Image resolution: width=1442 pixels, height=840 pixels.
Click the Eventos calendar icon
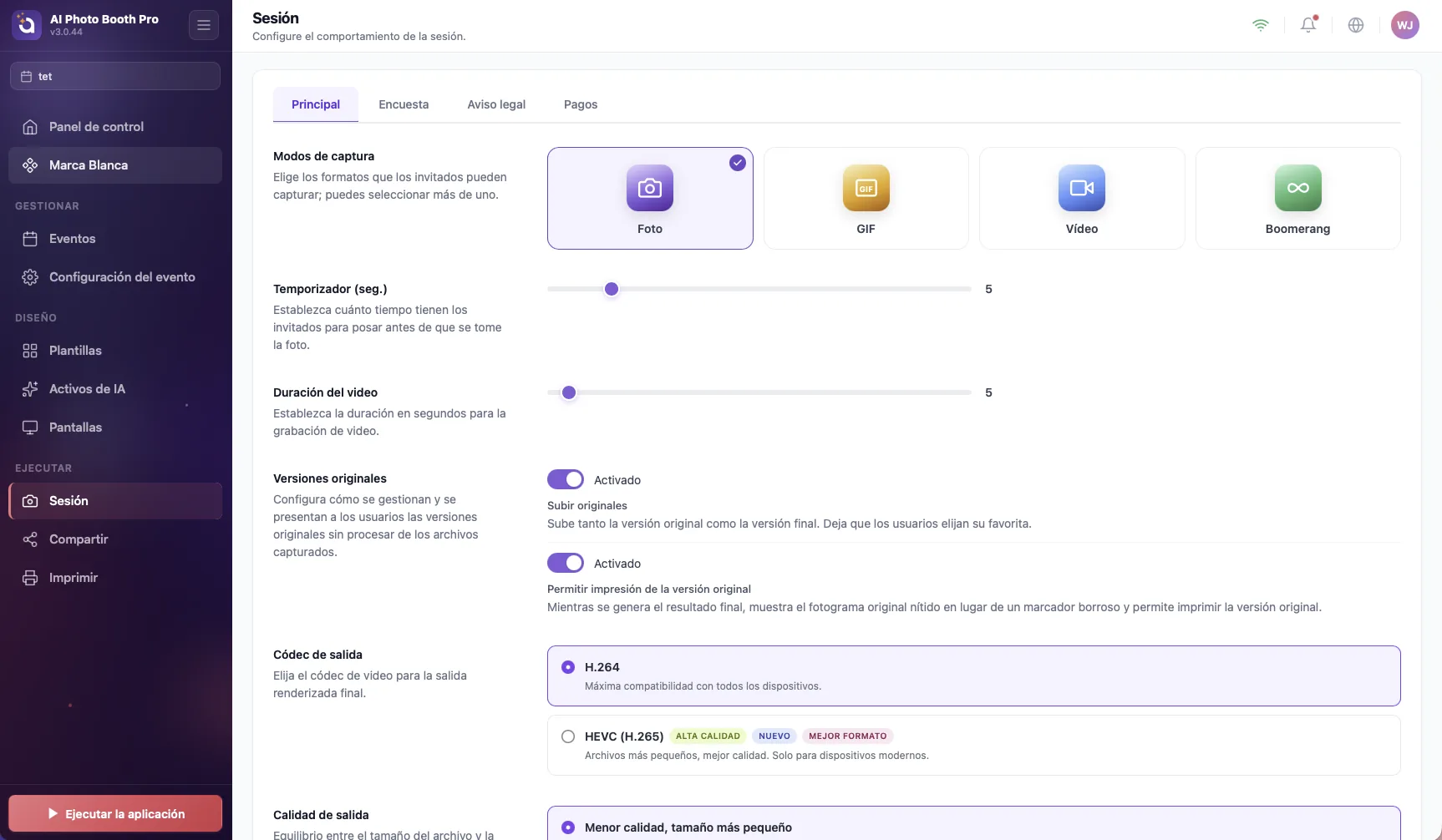pyautogui.click(x=30, y=239)
